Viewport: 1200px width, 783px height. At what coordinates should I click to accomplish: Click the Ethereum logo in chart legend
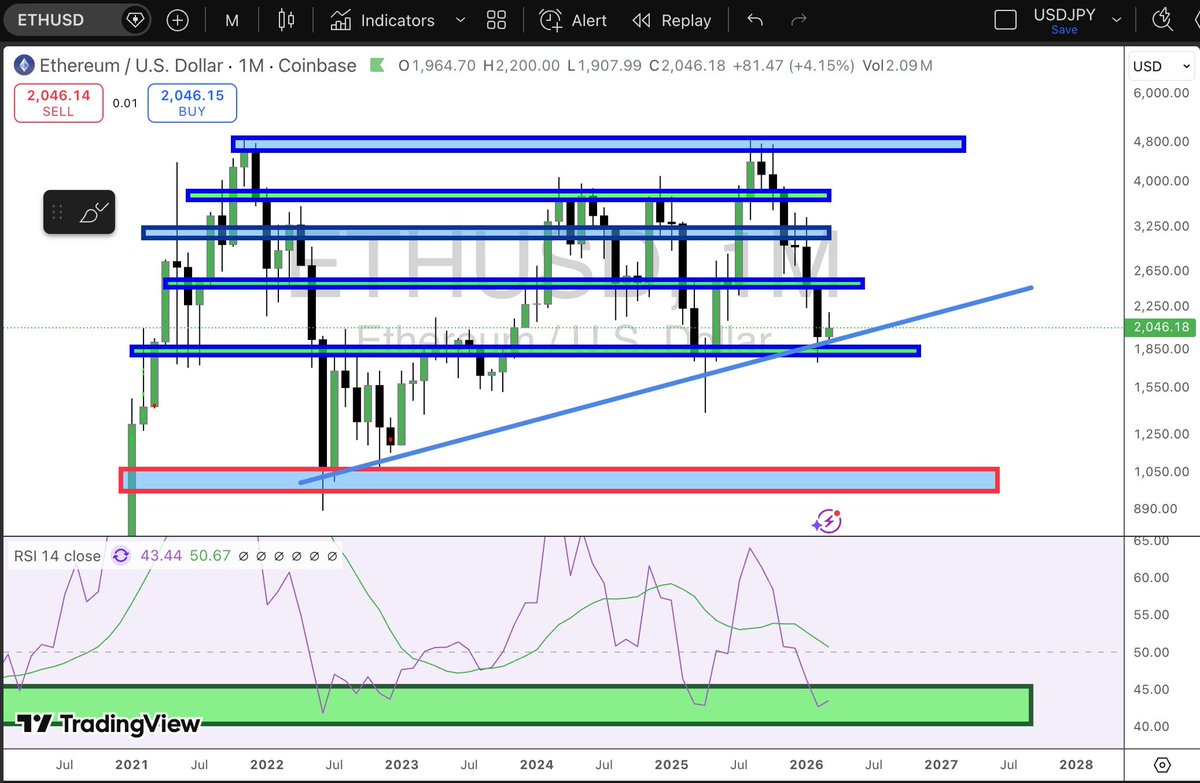(24, 66)
